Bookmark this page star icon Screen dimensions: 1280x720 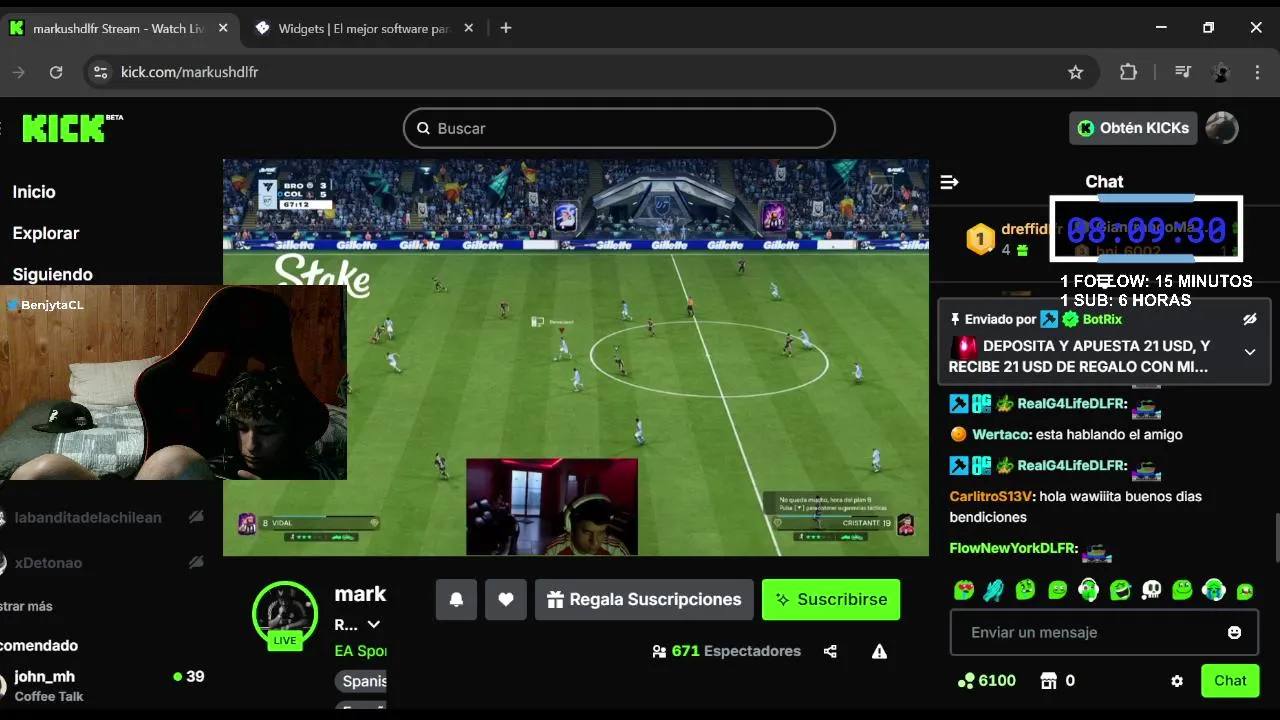point(1076,72)
